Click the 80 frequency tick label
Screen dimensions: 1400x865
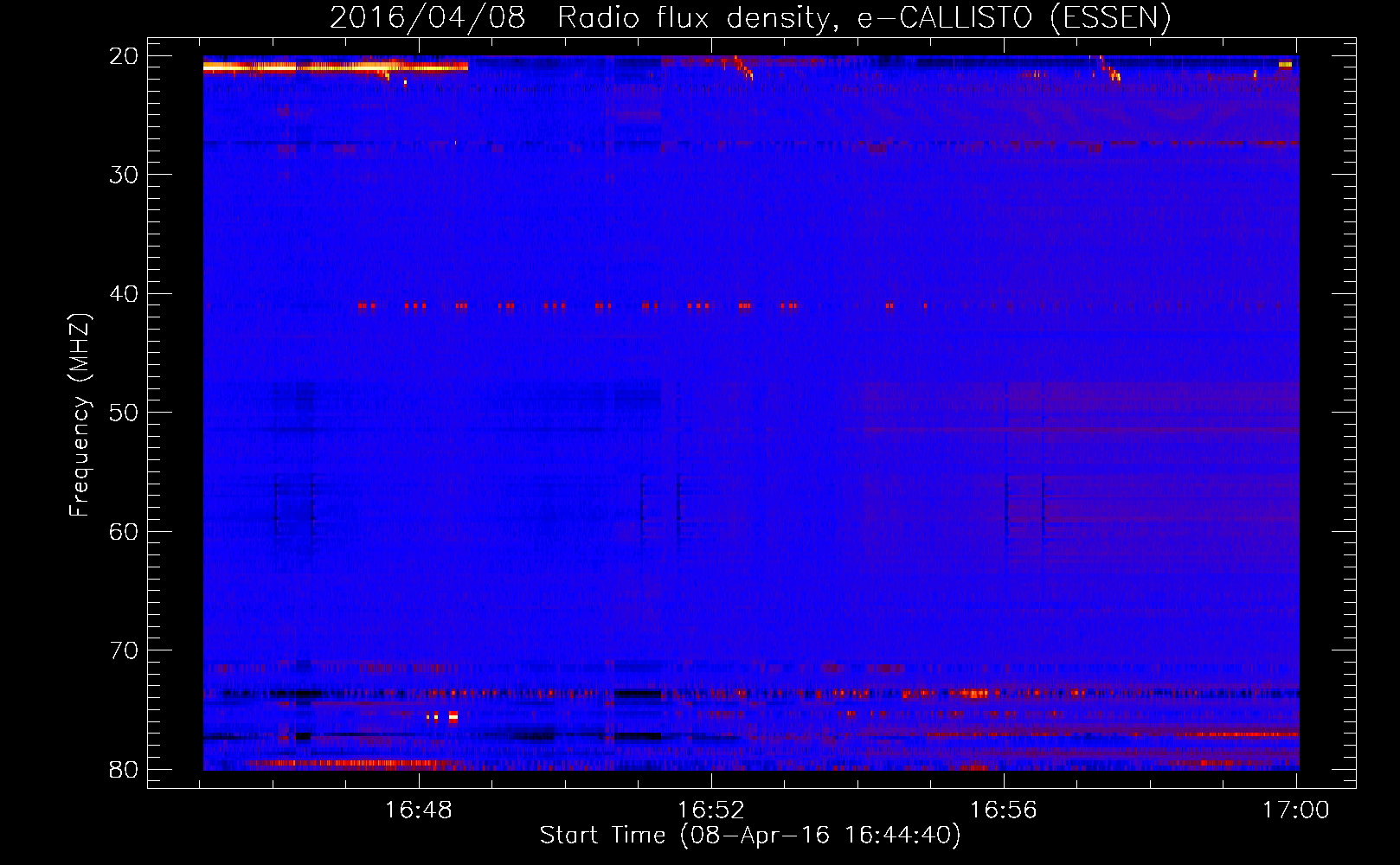pyautogui.click(x=125, y=770)
